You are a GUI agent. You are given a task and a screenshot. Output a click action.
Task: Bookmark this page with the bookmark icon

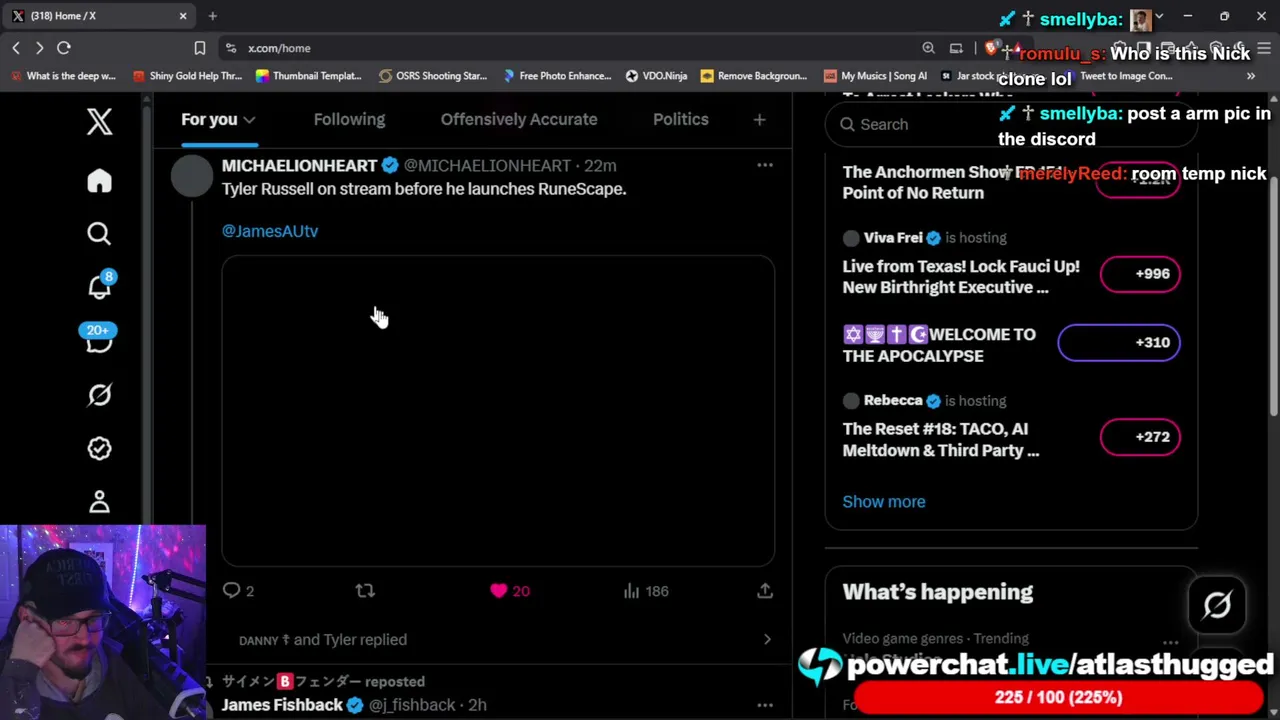tap(200, 48)
